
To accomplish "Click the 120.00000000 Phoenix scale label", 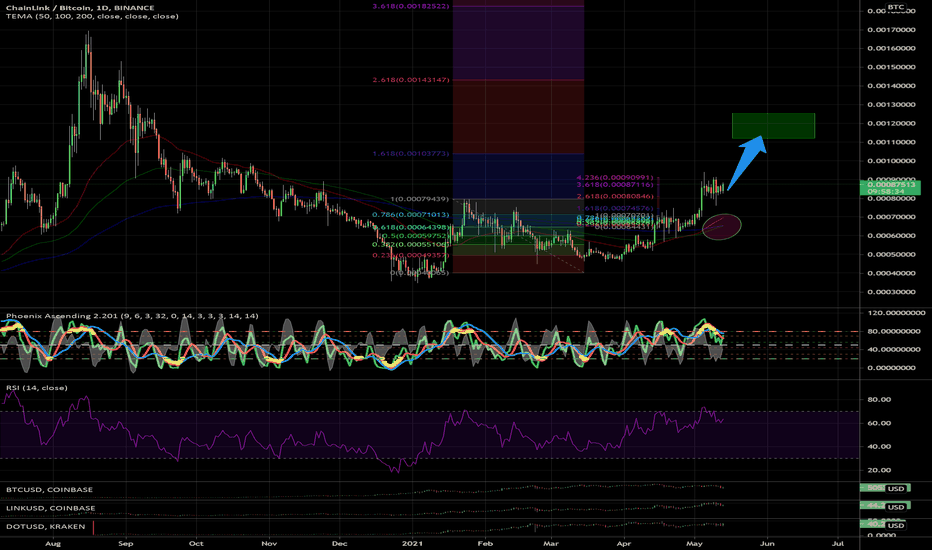I will 896,312.
